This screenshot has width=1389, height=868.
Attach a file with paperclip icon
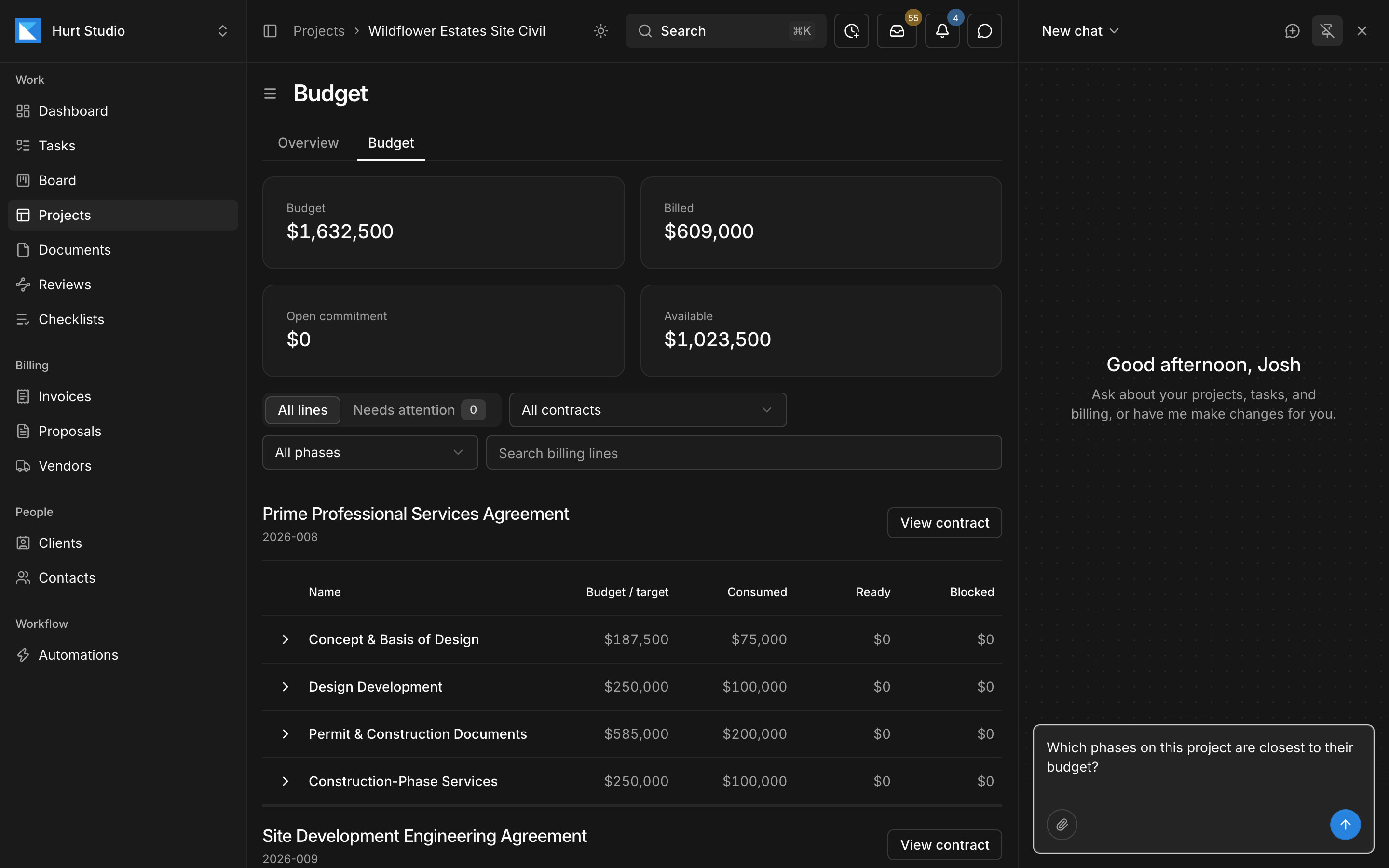click(x=1061, y=825)
